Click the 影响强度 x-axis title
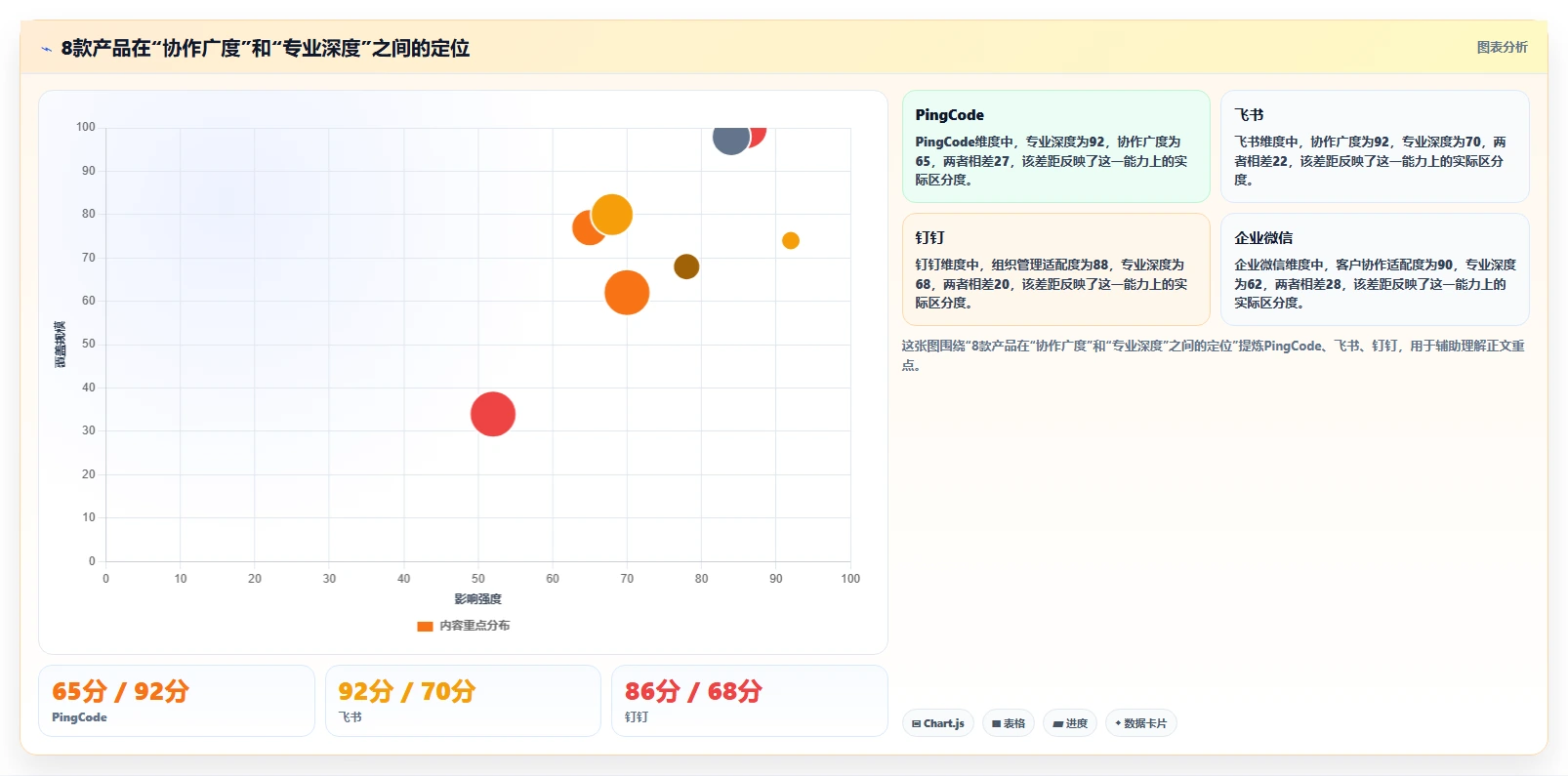This screenshot has height=776, width=1568. point(477,599)
